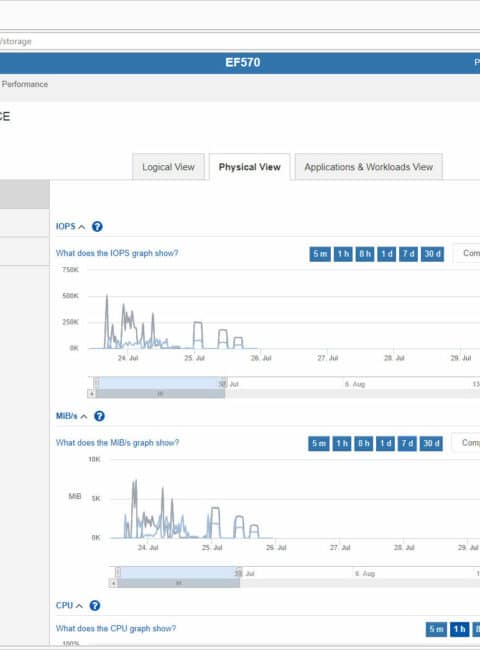Open 'What does the CPU graph show?' link
This screenshot has width=480, height=650.
click(x=116, y=628)
